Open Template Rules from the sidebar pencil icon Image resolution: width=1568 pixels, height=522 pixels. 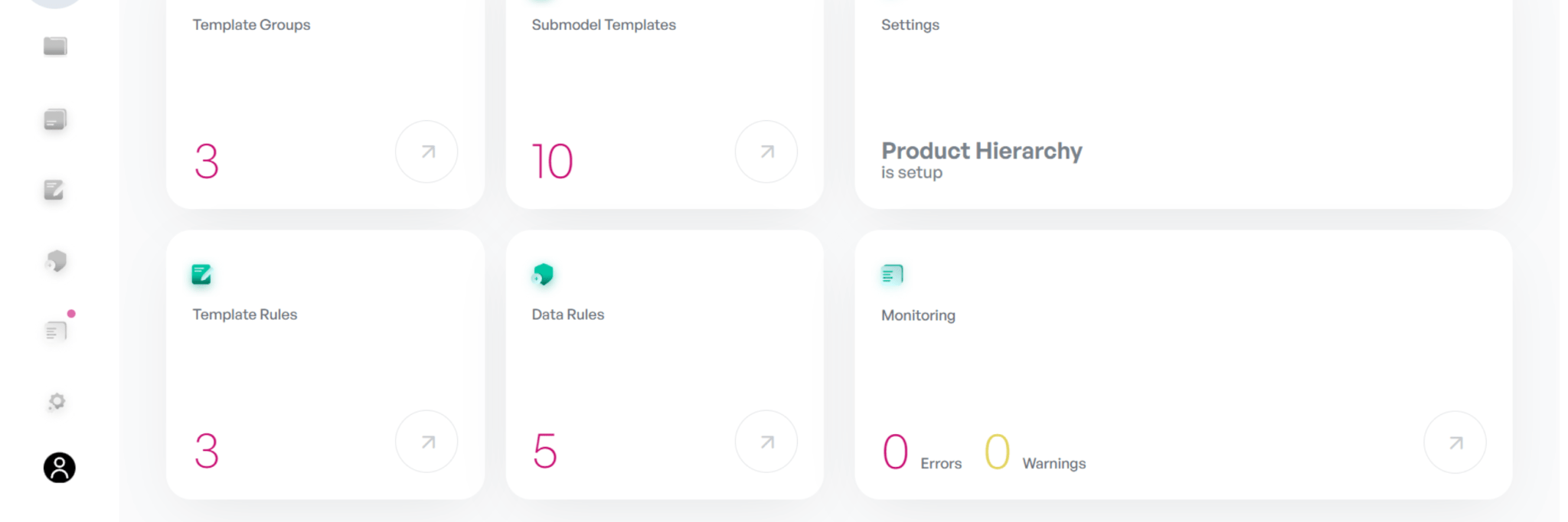pos(54,190)
